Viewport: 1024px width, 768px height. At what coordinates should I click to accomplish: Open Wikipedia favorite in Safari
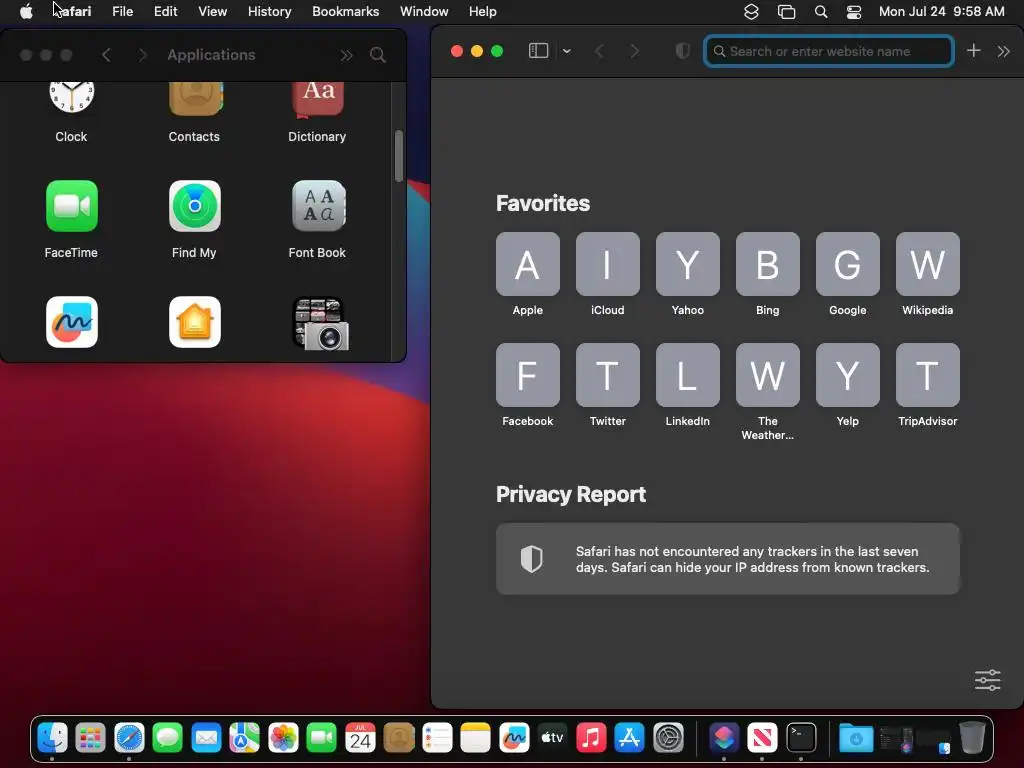(927, 264)
